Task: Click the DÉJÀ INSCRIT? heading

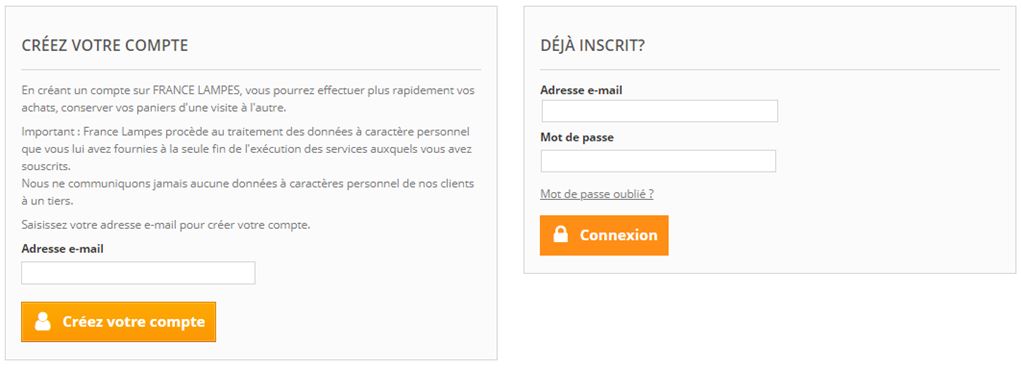Action: (x=593, y=46)
